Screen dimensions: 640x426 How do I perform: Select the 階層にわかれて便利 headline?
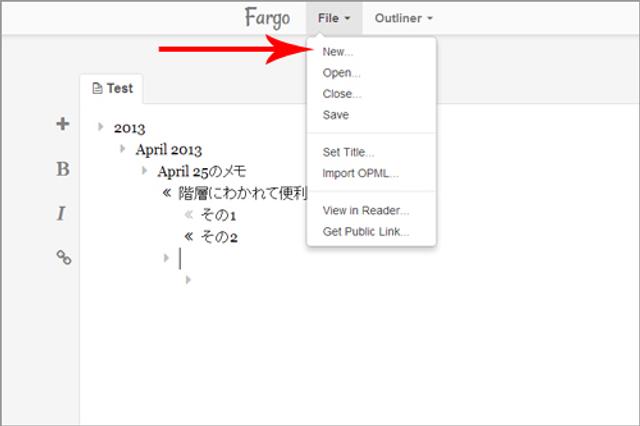[242, 193]
